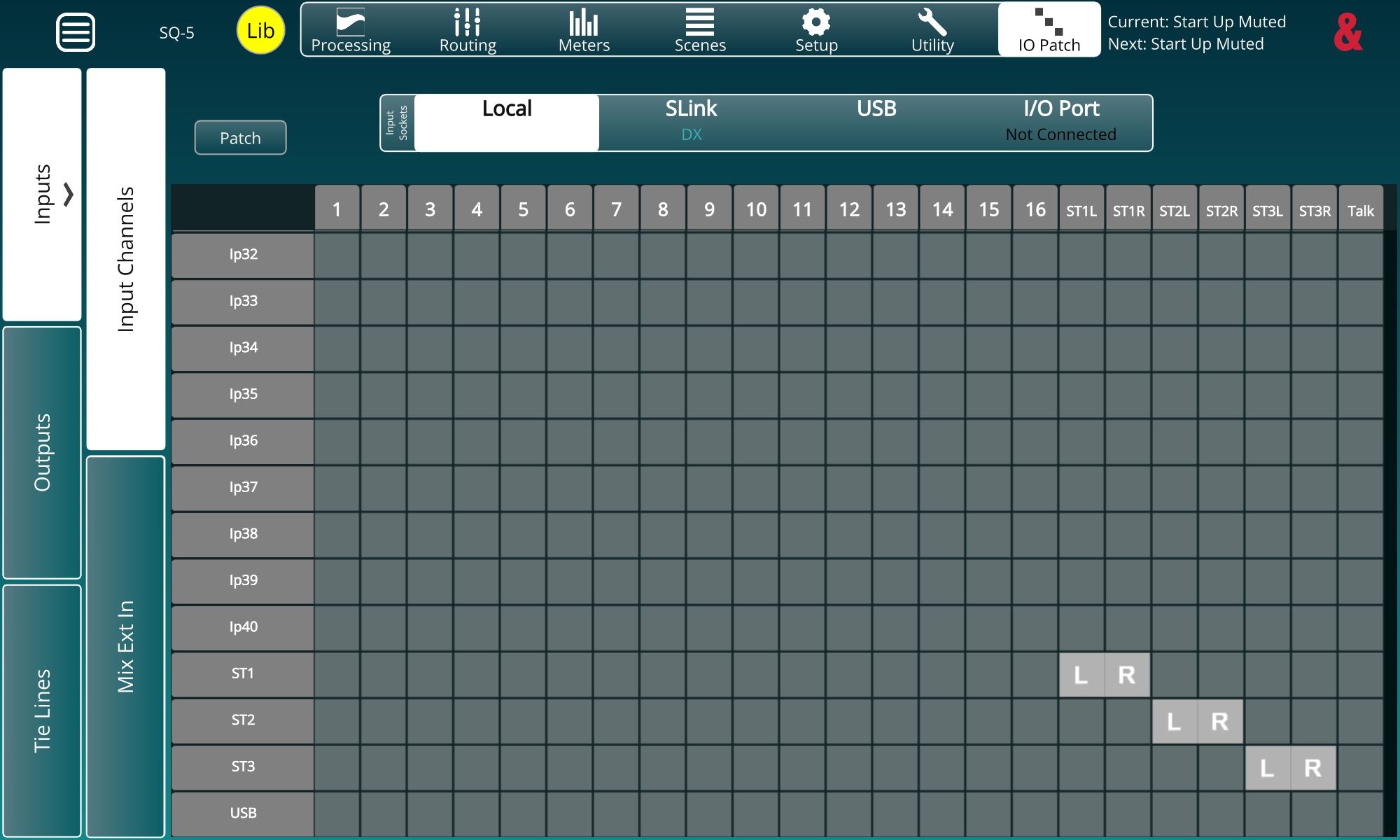Open the Scenes list

tap(700, 31)
